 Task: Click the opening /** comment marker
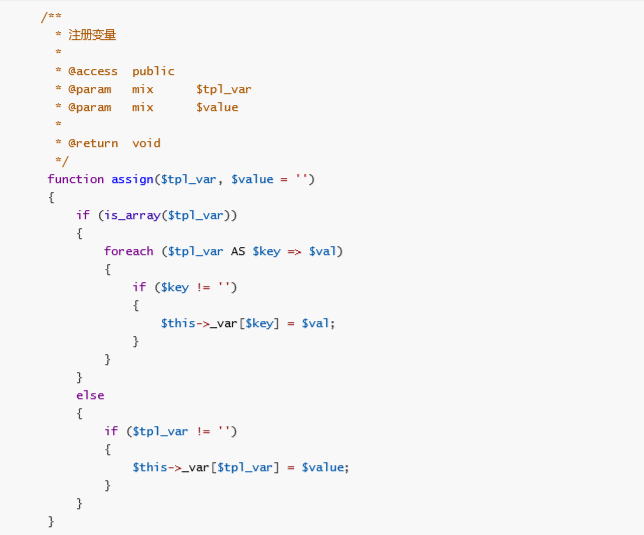click(x=51, y=17)
